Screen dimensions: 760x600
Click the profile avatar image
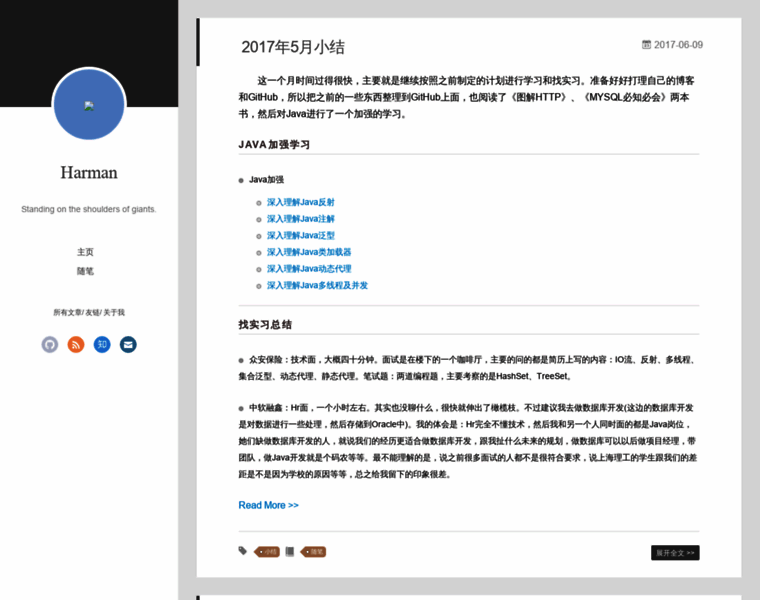tap(89, 105)
